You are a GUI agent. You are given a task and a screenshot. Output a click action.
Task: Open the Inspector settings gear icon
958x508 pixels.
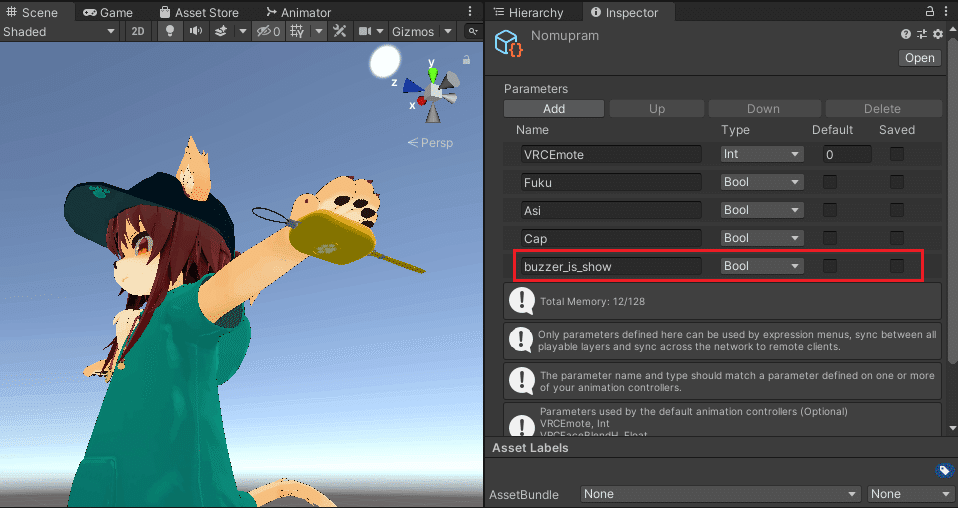tap(938, 35)
